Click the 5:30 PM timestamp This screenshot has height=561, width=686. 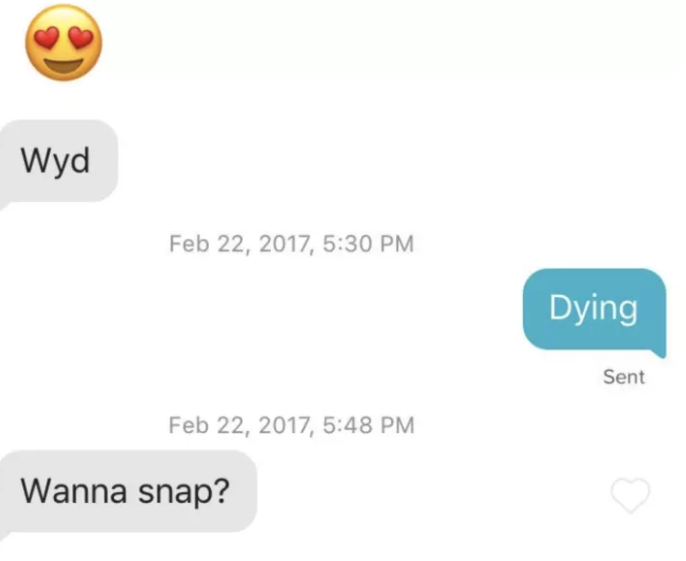tap(368, 244)
